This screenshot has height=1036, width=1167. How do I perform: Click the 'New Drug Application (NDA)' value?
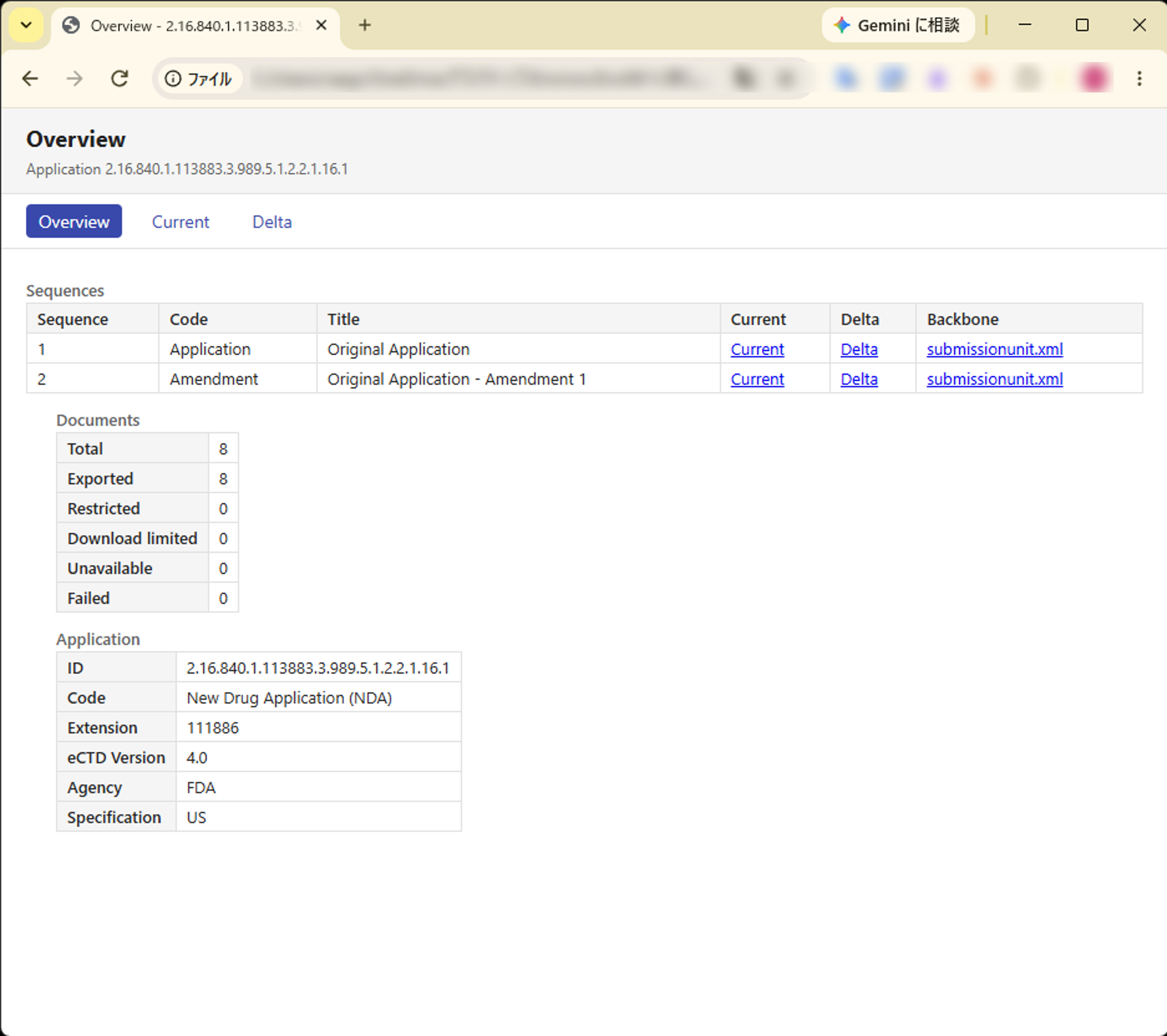[x=289, y=698]
